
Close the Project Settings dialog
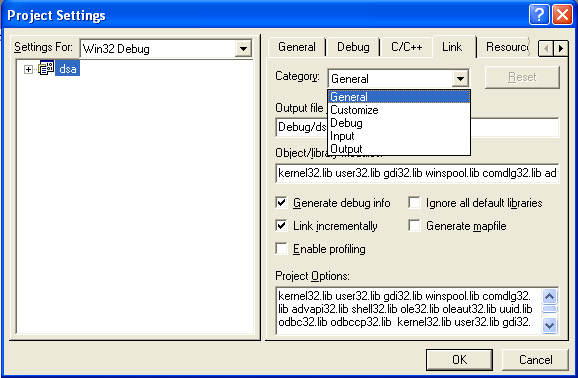pos(563,15)
